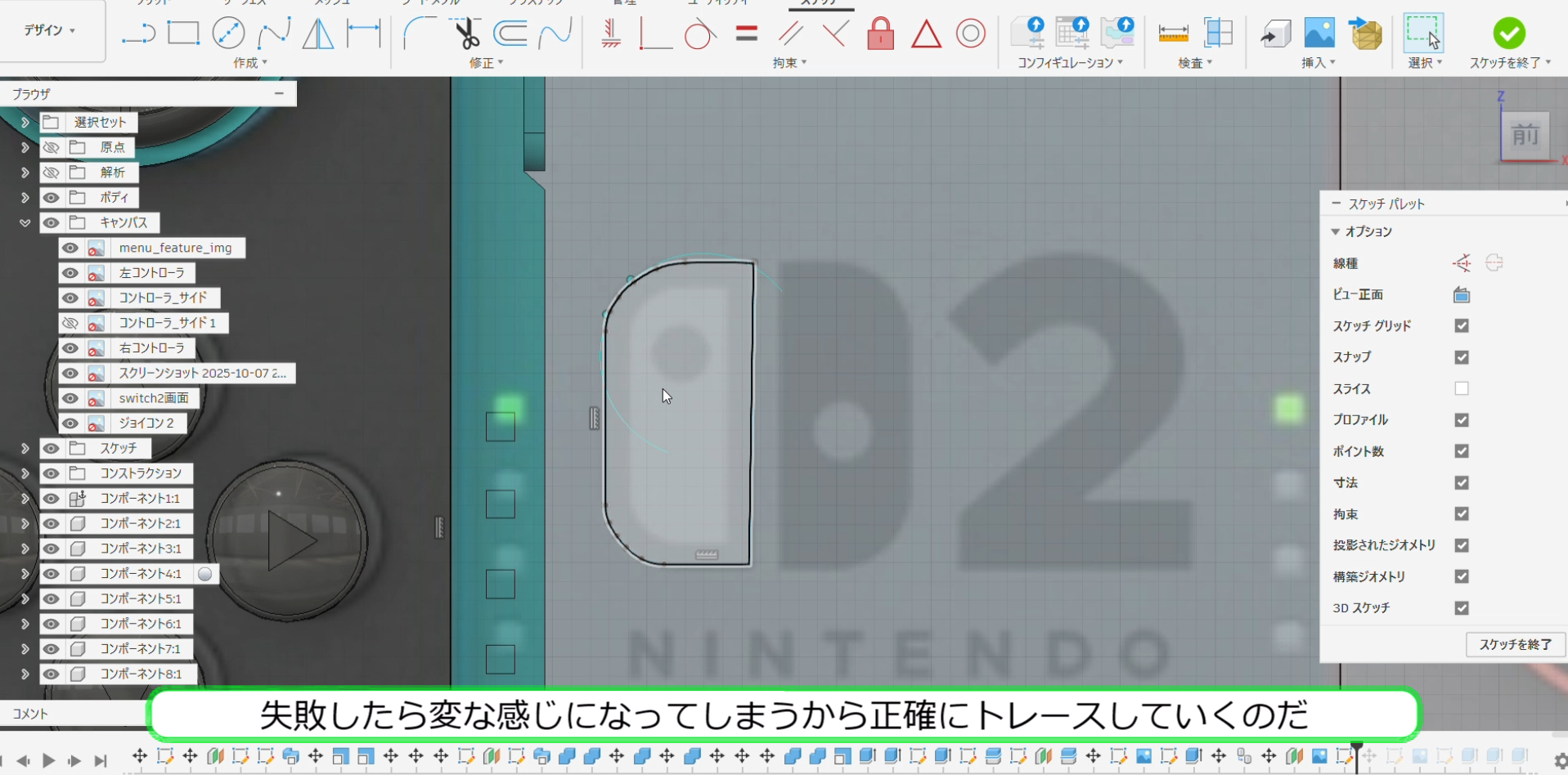Apply the Parallel constraint
This screenshot has width=1568, height=775.
point(791,34)
